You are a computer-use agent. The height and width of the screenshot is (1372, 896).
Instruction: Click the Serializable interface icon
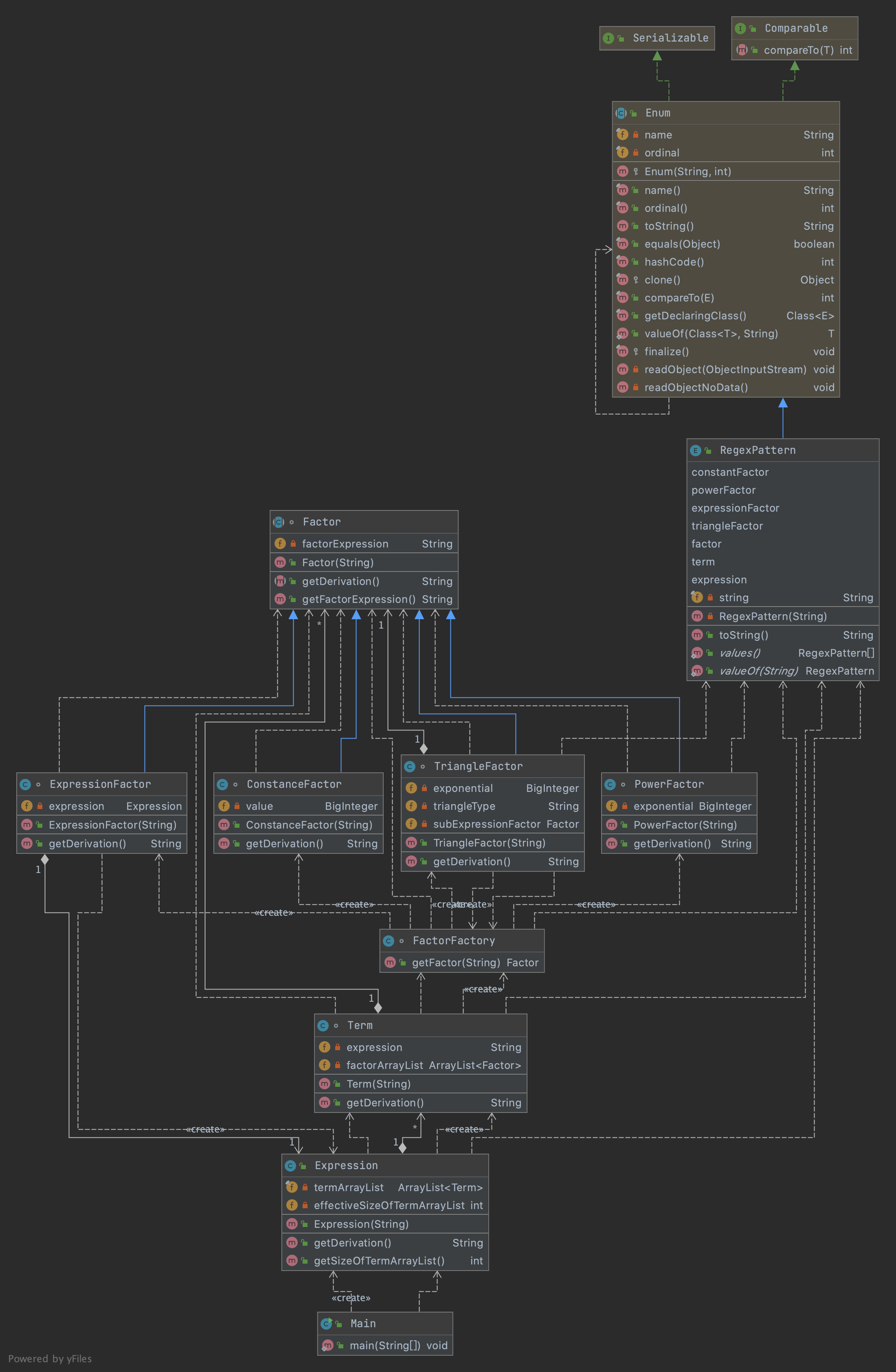[x=608, y=38]
